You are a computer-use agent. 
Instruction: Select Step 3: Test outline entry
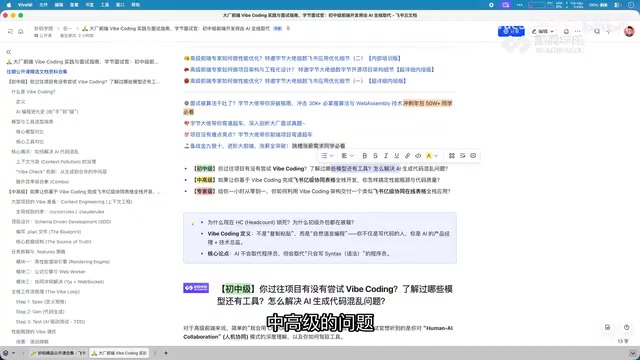click(x=50, y=322)
